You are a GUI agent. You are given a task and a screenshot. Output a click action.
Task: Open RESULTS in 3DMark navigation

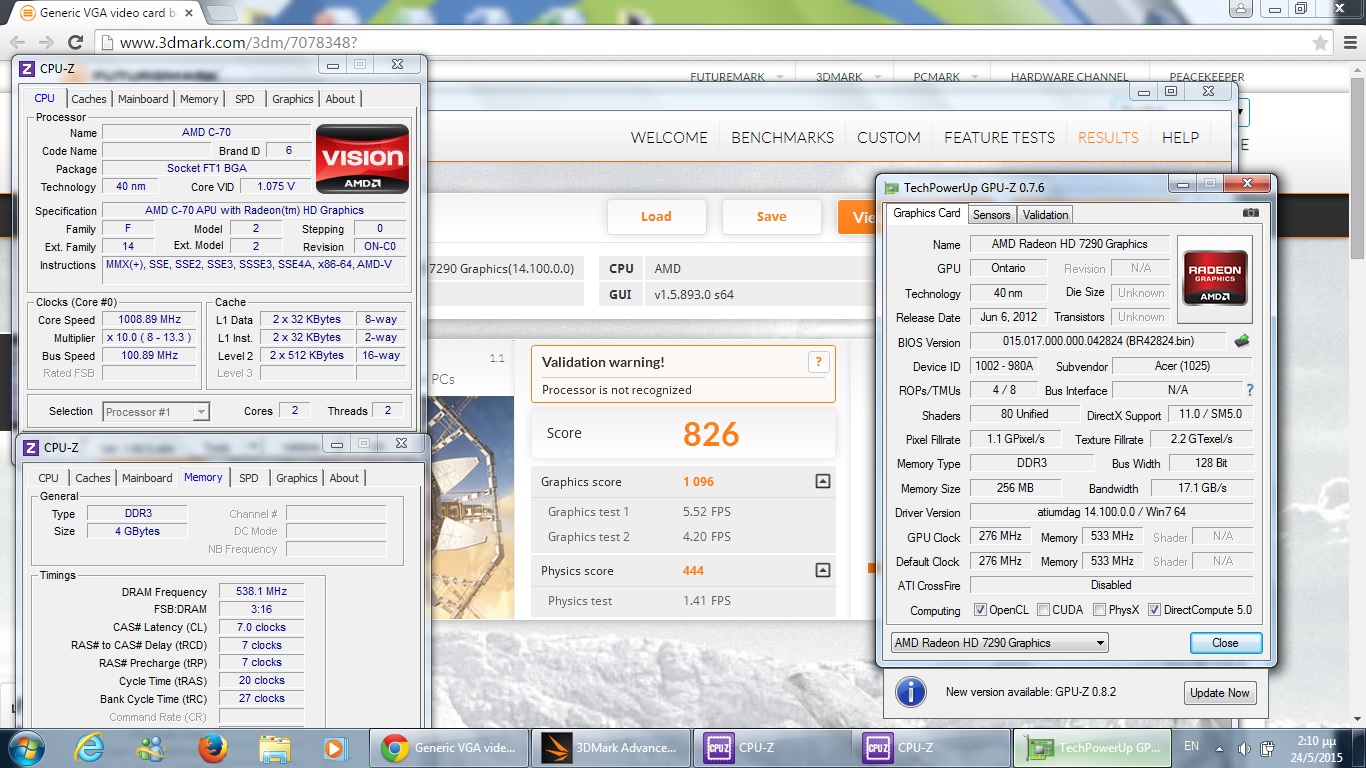(x=1108, y=138)
